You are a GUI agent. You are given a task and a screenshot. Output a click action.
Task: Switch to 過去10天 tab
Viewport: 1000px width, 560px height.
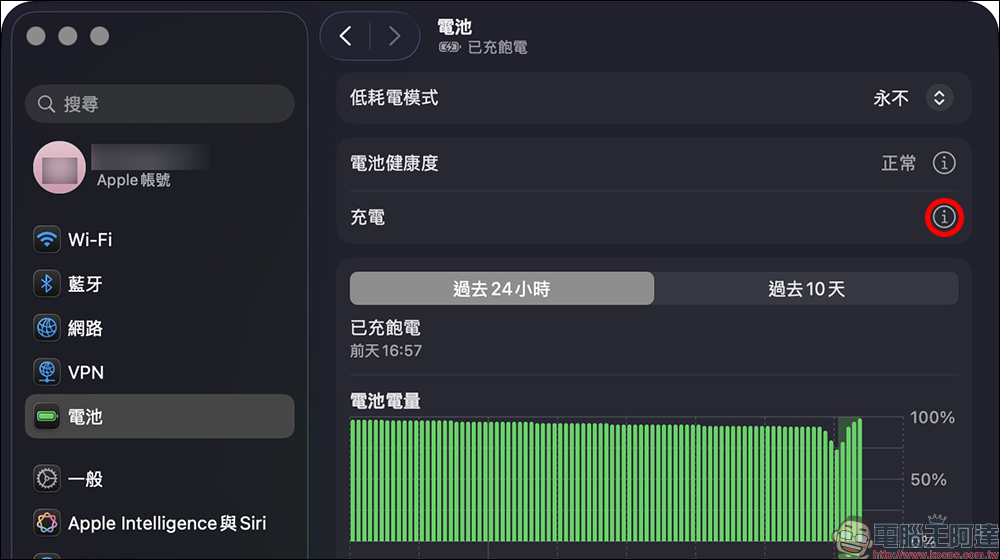806,289
